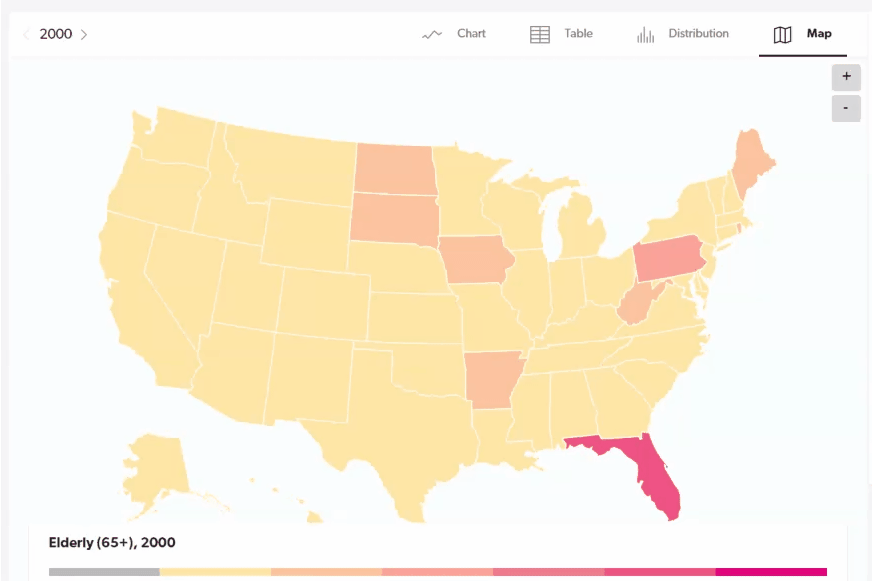Click the distribution bars icon
The image size is (872, 581).
[645, 34]
